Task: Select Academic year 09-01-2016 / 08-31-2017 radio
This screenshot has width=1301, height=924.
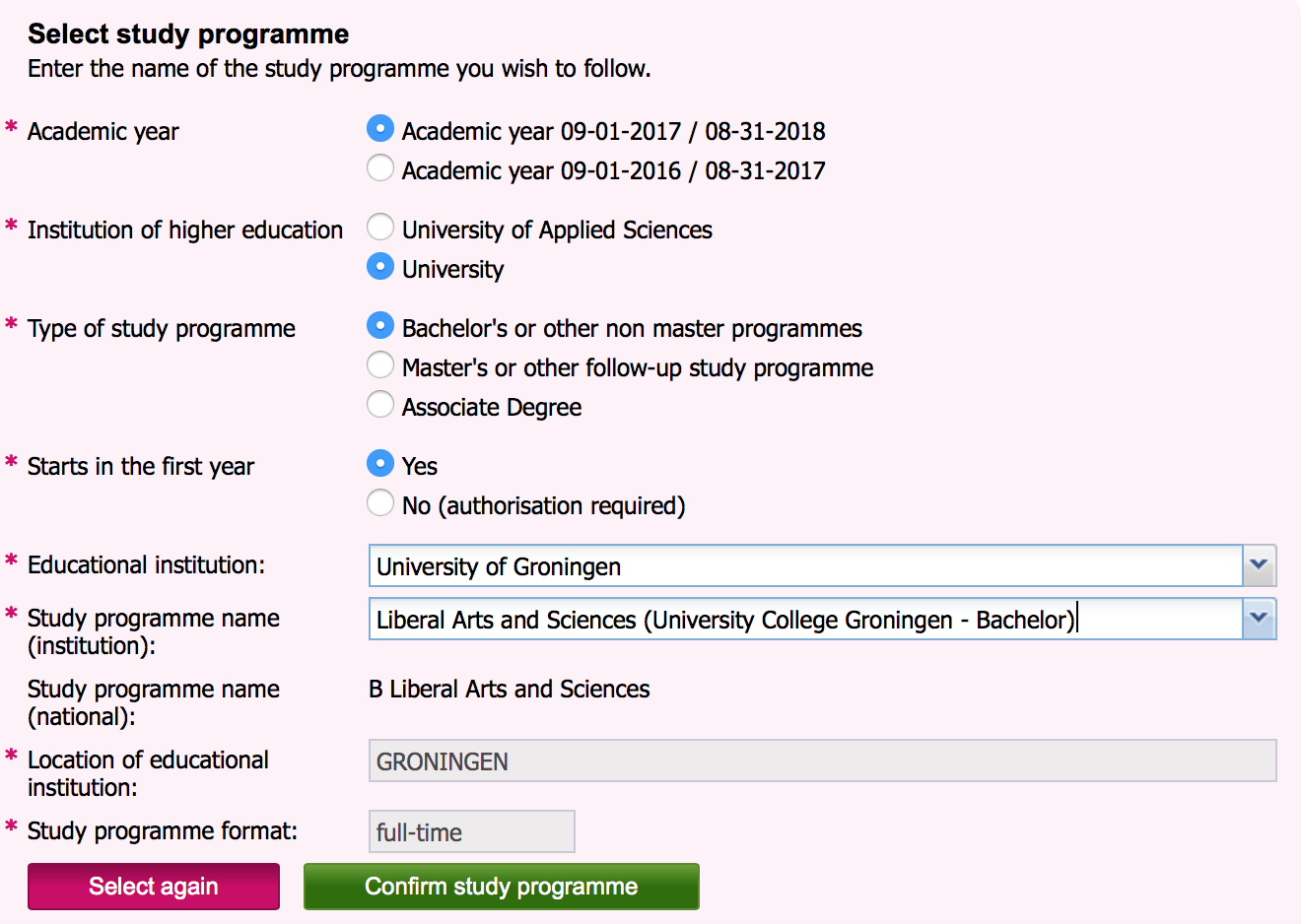Action: [x=380, y=168]
